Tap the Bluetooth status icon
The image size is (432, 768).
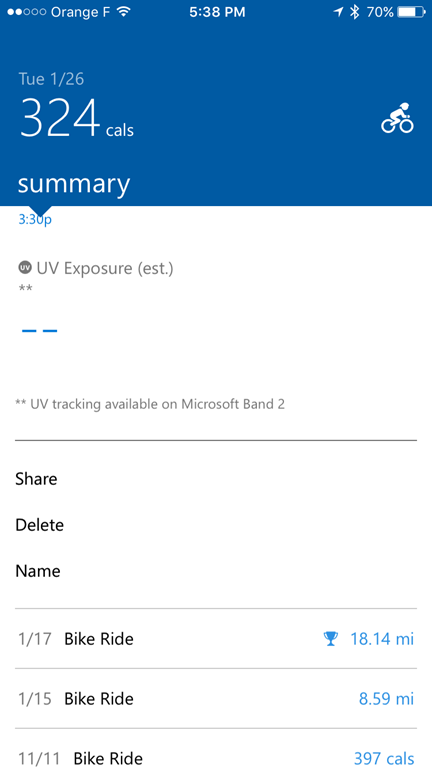click(x=355, y=12)
